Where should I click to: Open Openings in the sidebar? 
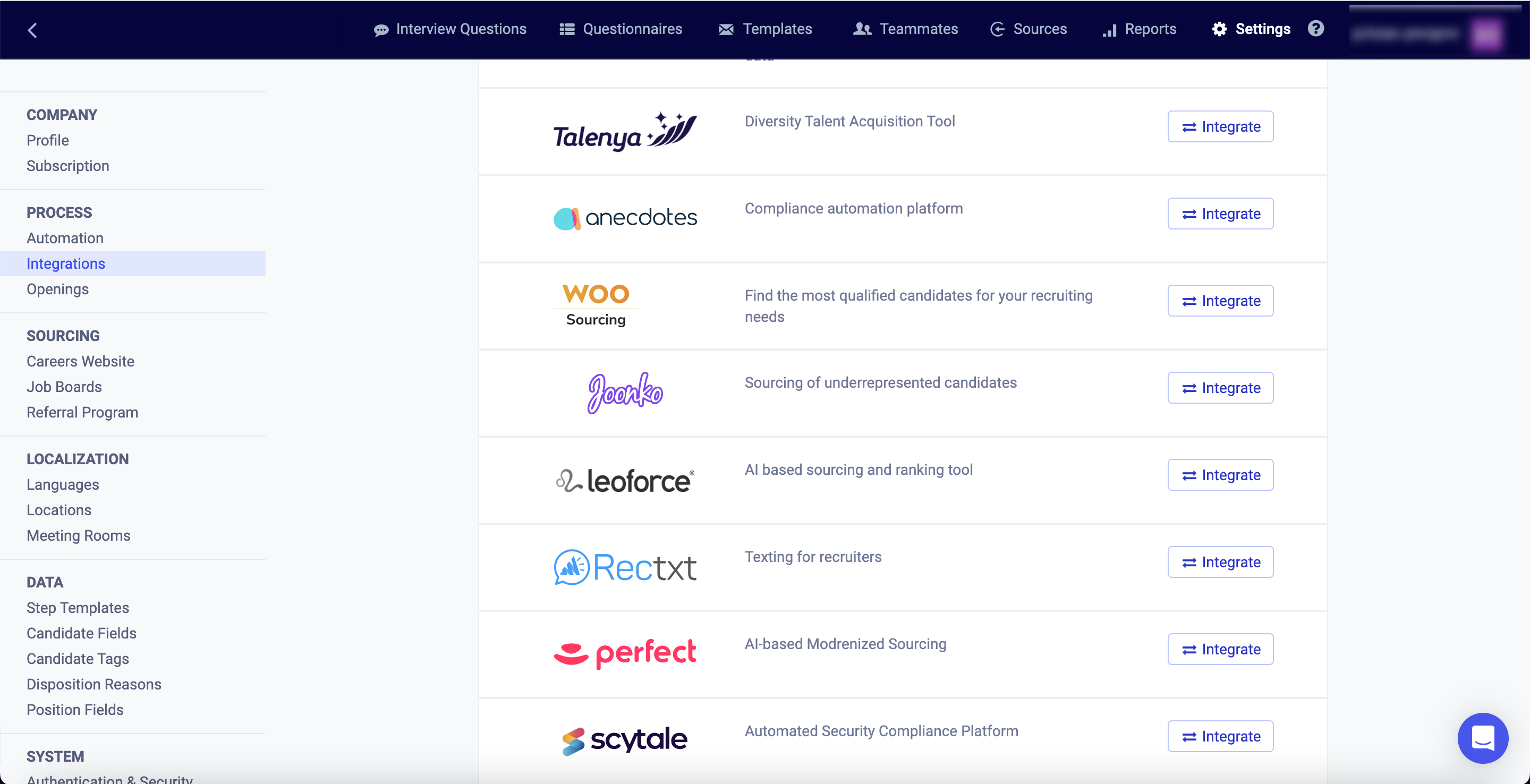pos(57,289)
